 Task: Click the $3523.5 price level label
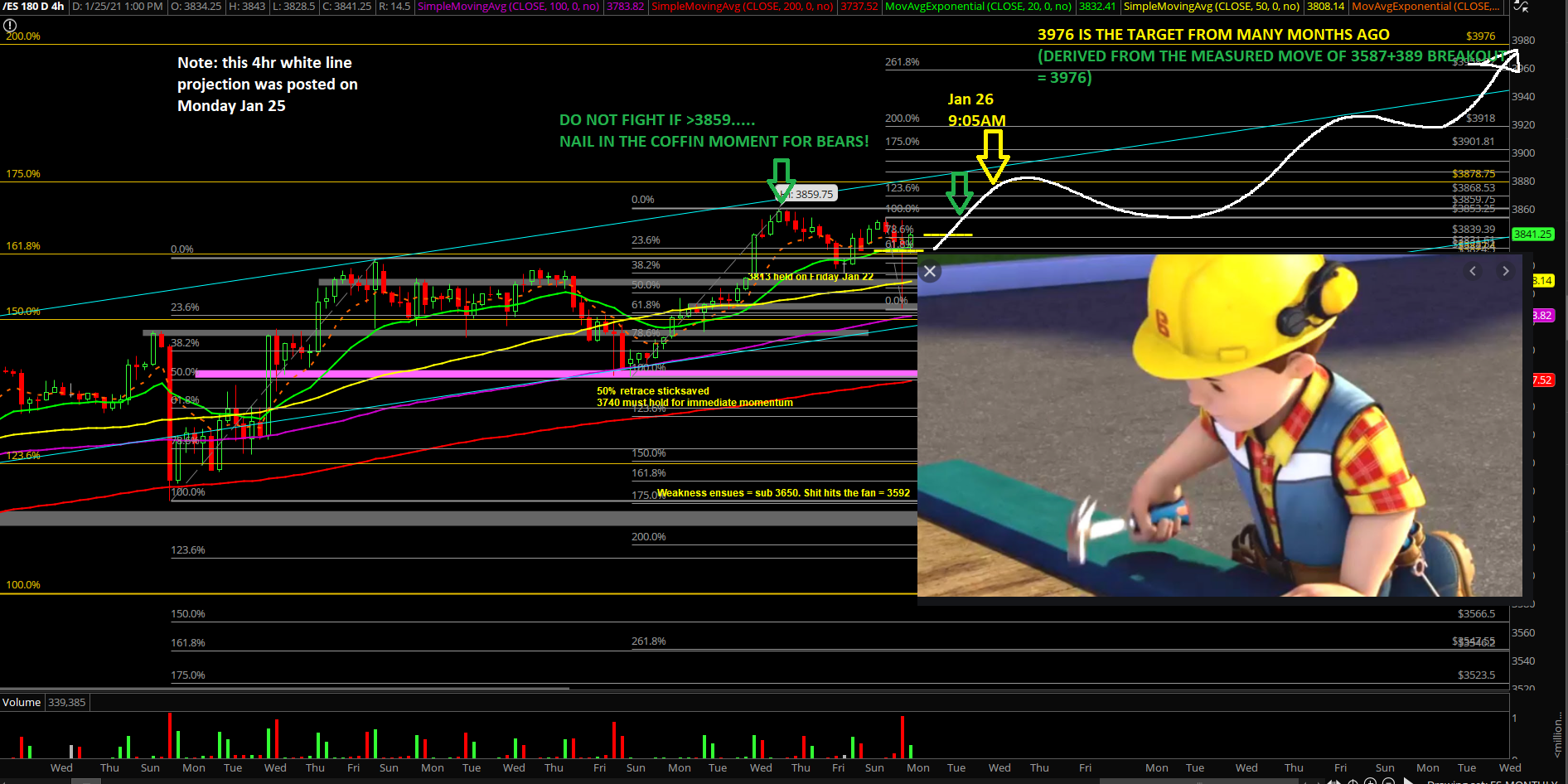tap(1476, 675)
